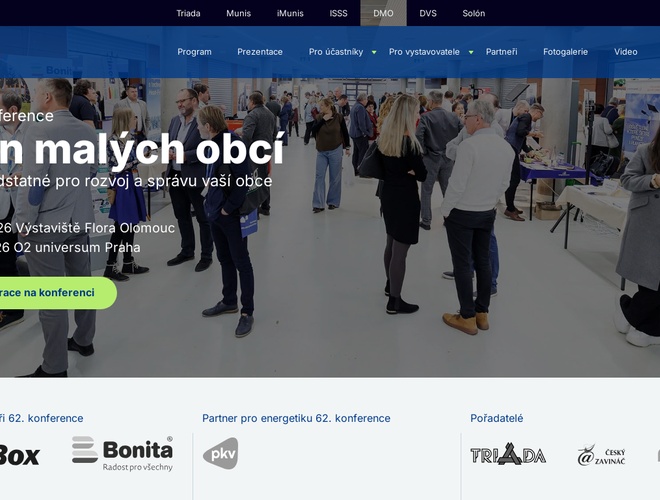Screen dimensions: 660x500
Task: Open the Český zavináč logo
Action: click(x=601, y=455)
